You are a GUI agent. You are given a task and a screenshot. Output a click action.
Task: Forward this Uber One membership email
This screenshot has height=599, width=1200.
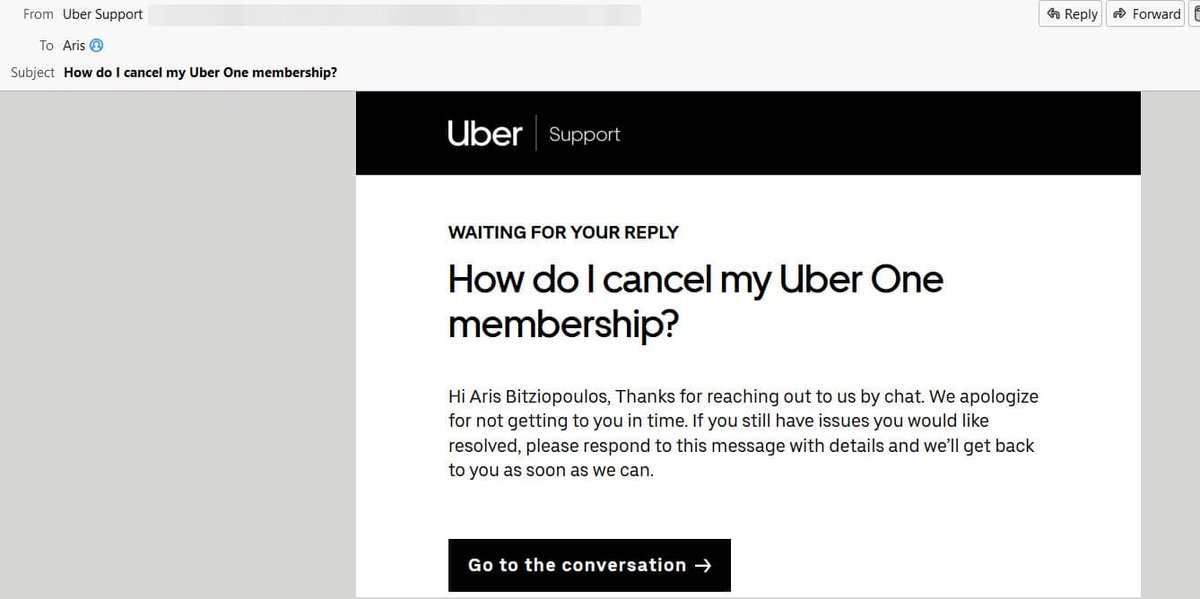[x=1145, y=13]
